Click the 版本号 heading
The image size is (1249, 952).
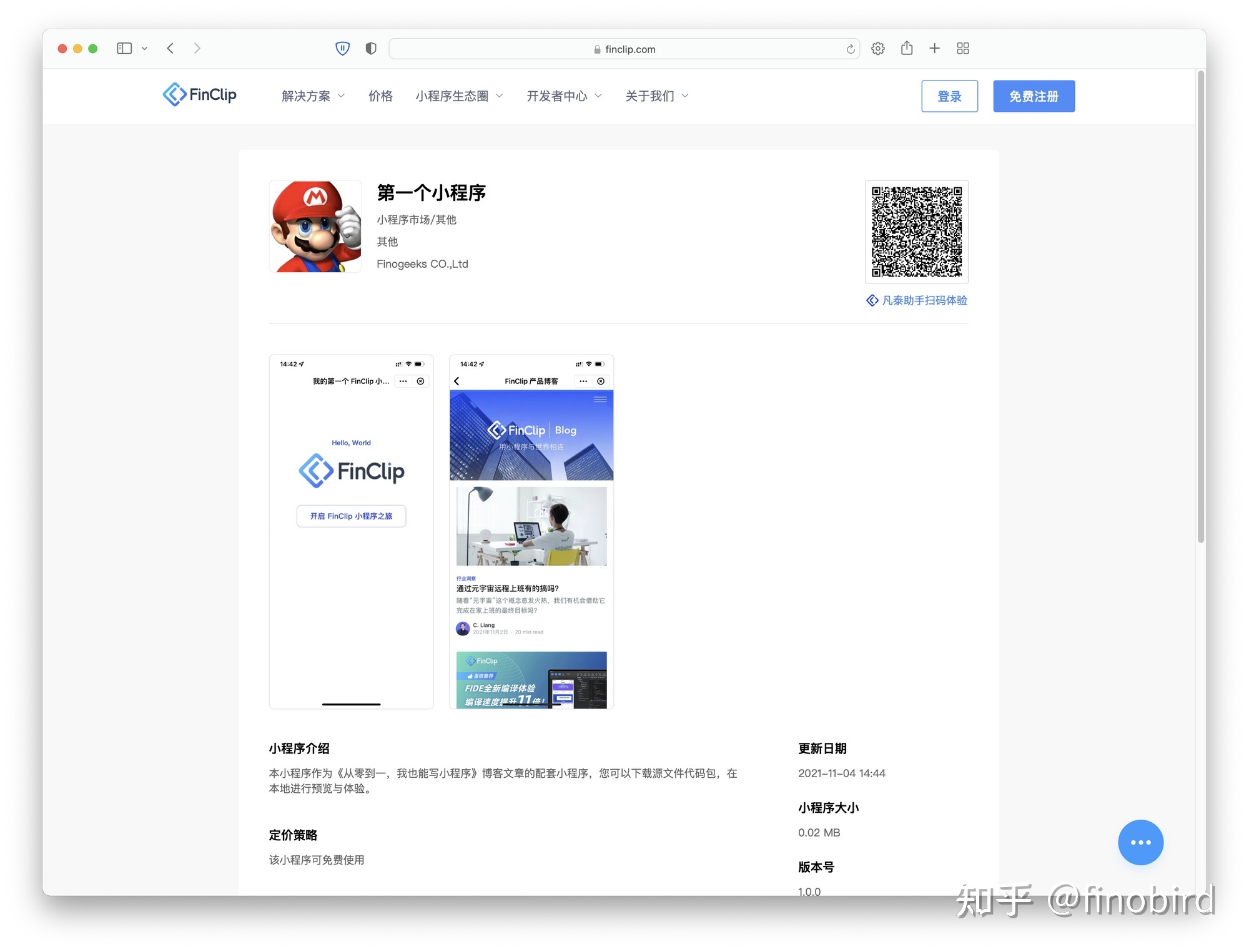[x=816, y=867]
